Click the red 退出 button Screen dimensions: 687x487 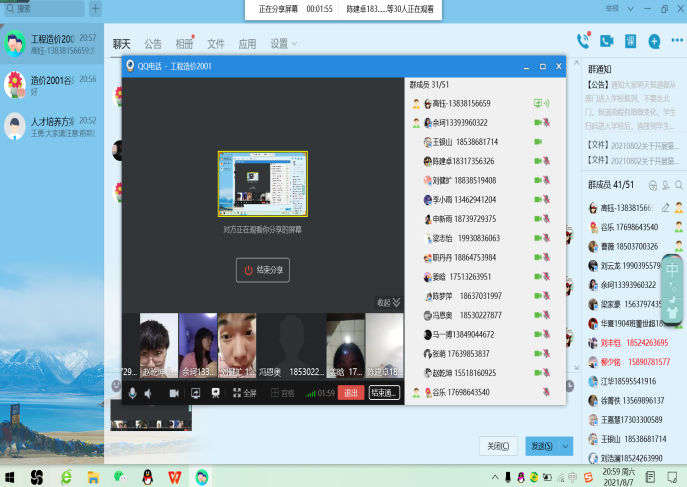click(x=350, y=394)
